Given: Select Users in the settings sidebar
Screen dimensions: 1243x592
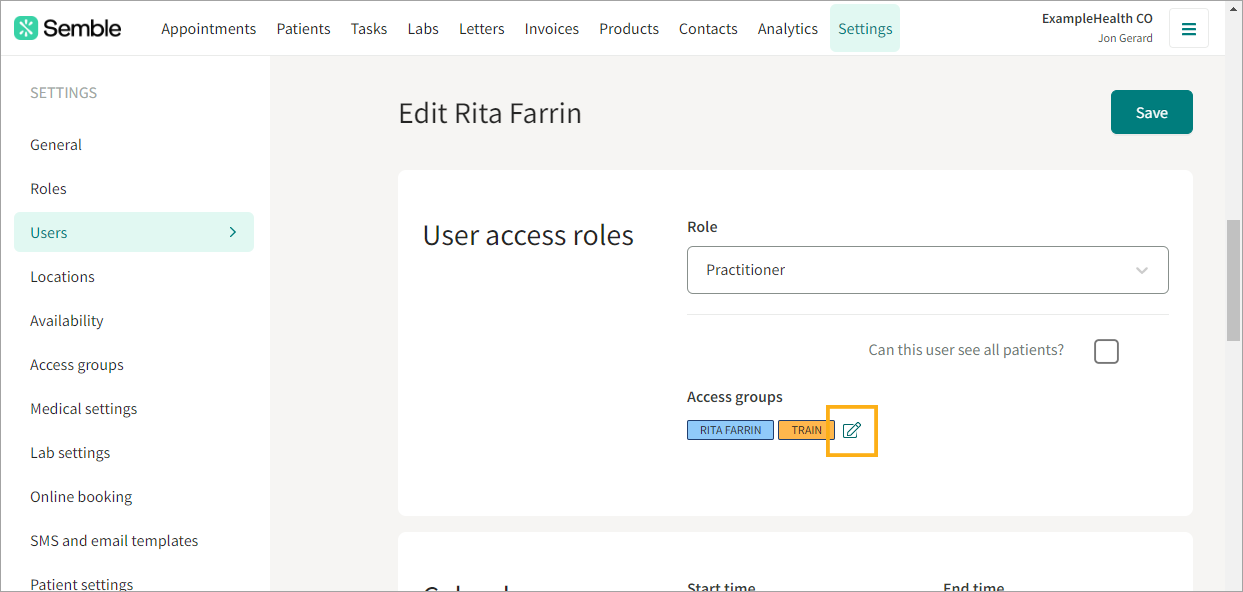Looking at the screenshot, I should (134, 232).
